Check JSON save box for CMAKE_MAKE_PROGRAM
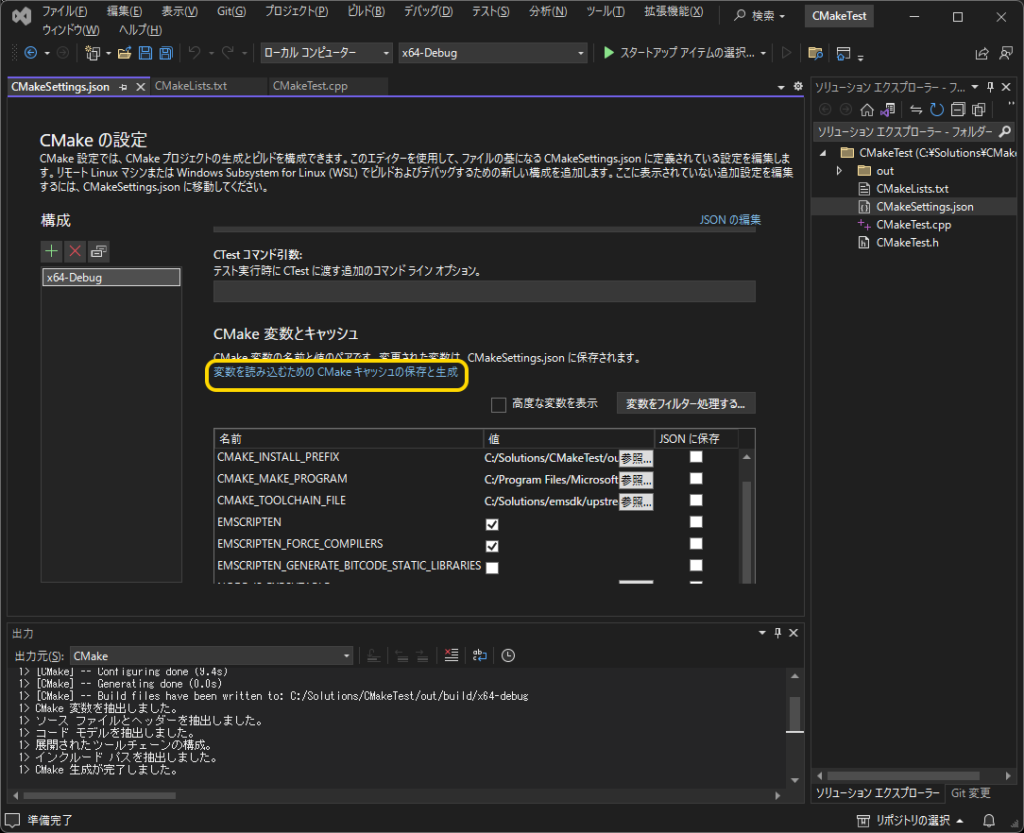This screenshot has height=833, width=1024. (696, 479)
